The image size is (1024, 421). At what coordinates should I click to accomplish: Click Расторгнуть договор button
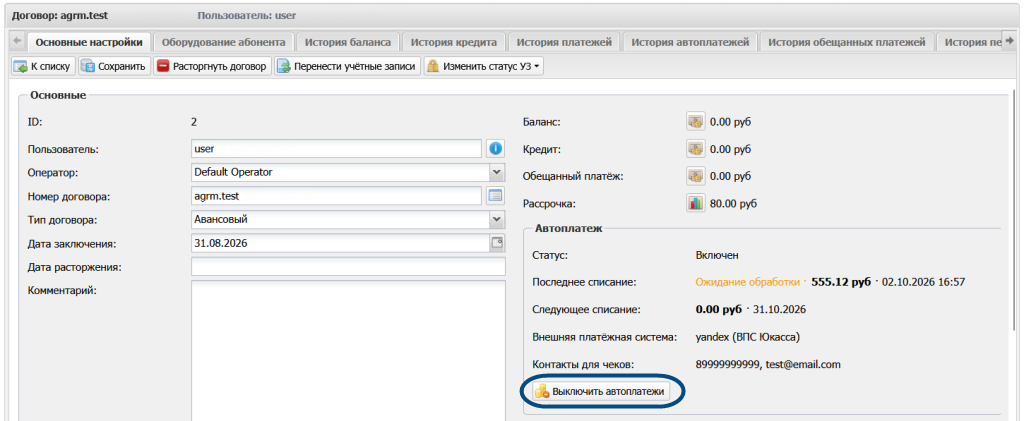212,67
